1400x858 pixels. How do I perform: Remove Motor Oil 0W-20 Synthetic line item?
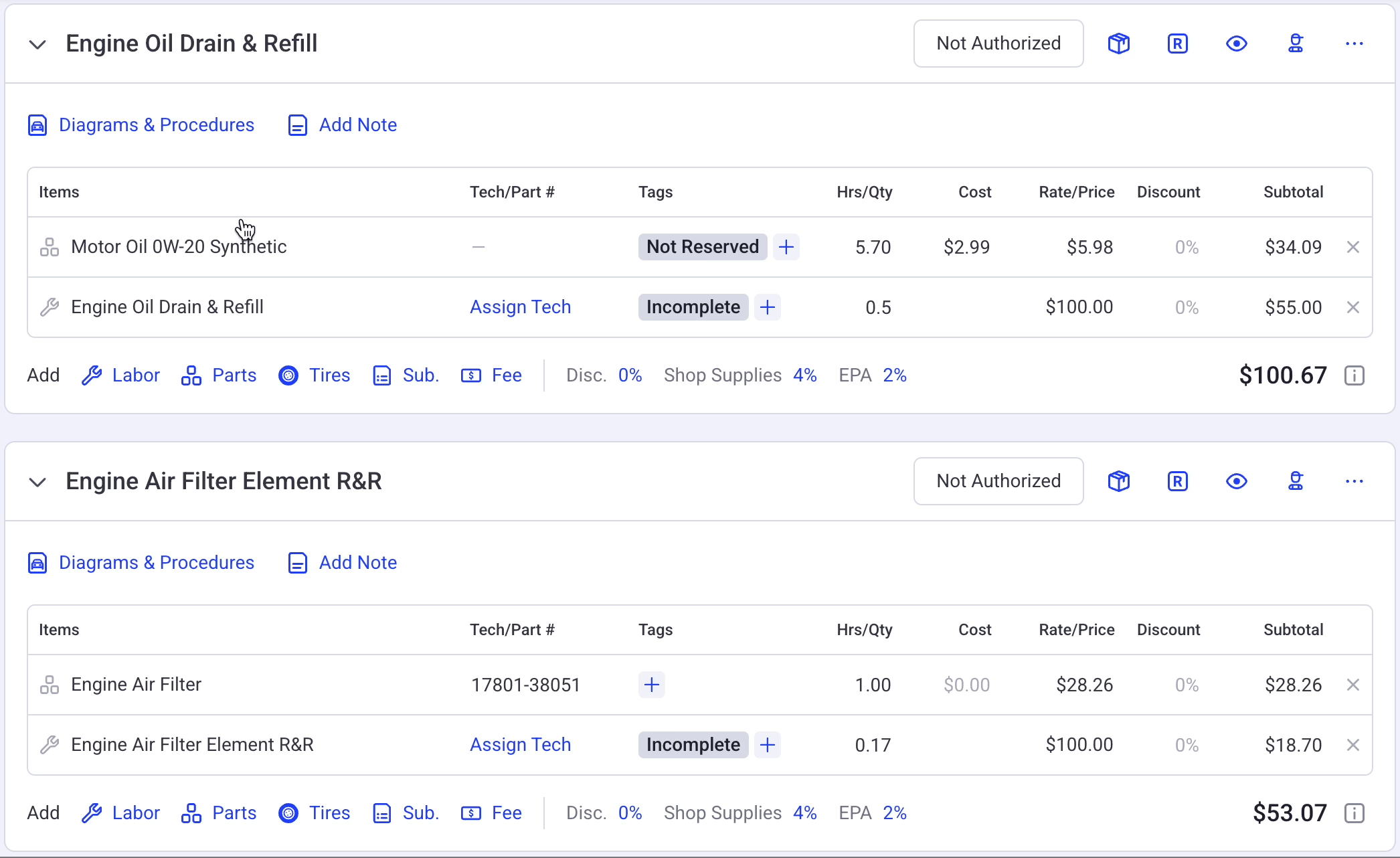click(x=1352, y=247)
